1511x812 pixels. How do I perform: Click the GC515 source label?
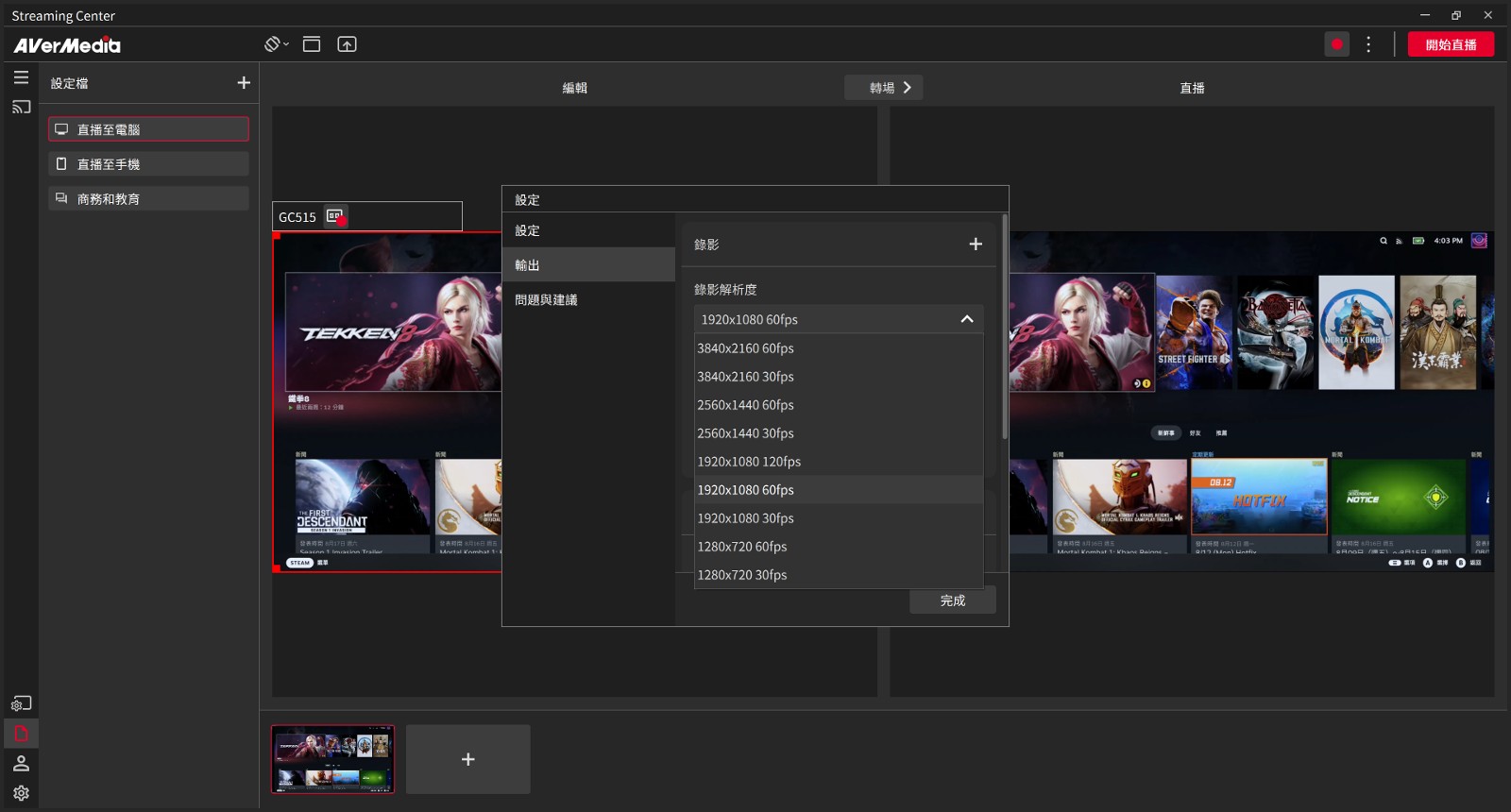pyautogui.click(x=297, y=217)
